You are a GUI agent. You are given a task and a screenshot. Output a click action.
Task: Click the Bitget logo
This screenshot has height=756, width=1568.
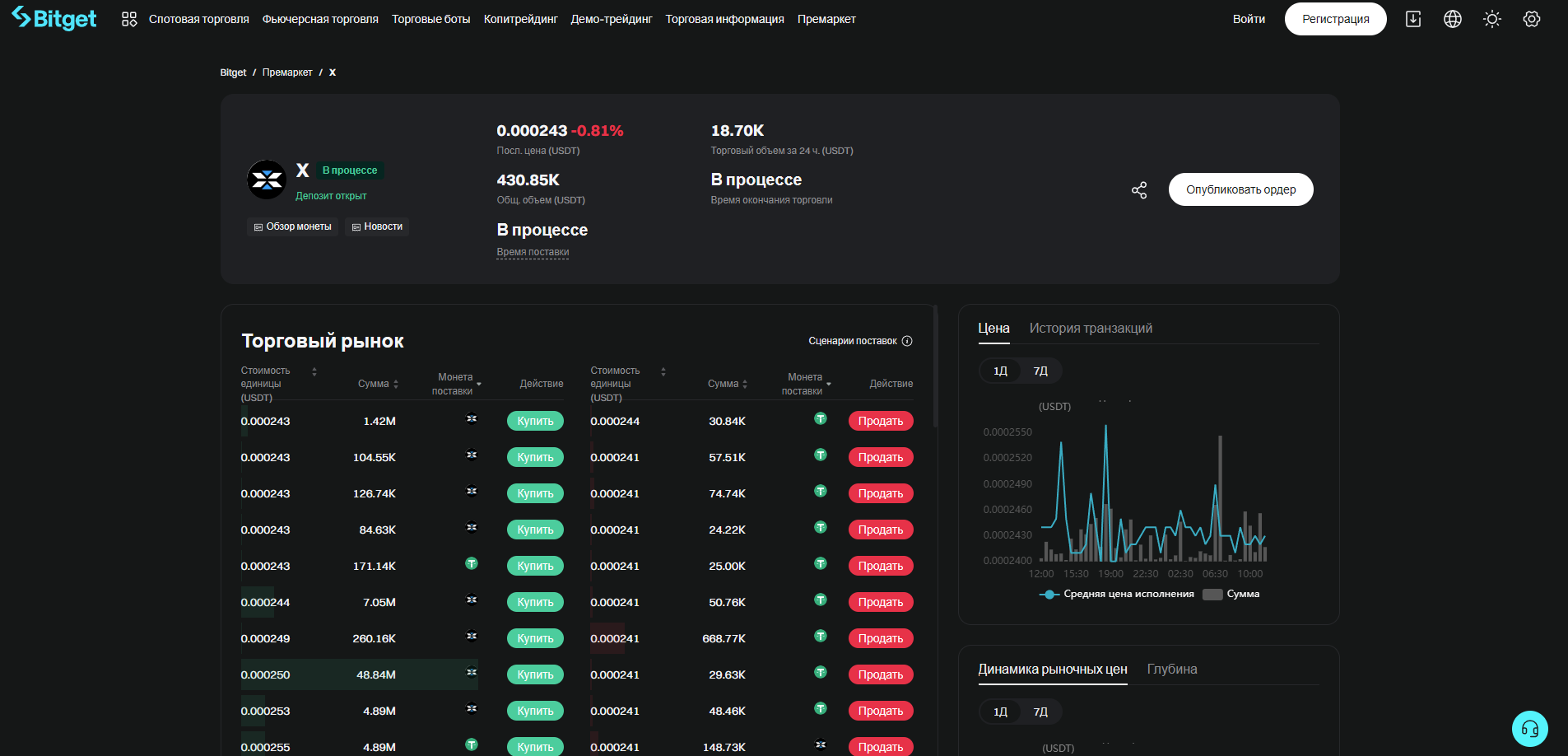pos(54,18)
